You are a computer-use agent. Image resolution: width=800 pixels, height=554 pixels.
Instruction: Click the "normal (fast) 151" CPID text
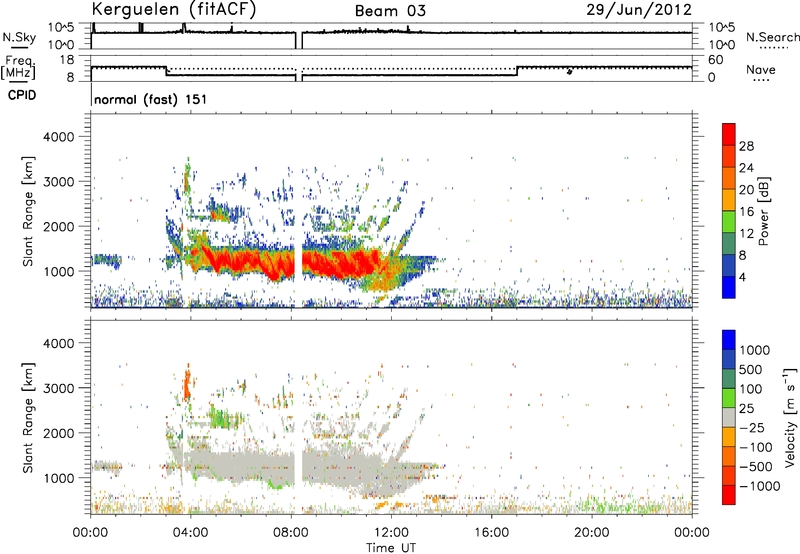151,99
